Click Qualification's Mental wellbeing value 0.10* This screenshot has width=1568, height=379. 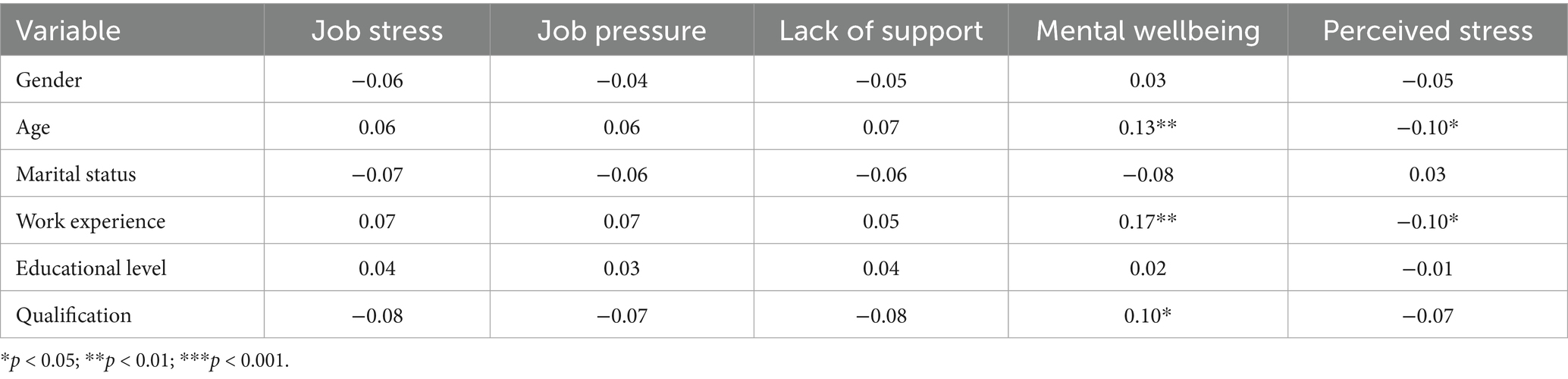[x=1147, y=315]
